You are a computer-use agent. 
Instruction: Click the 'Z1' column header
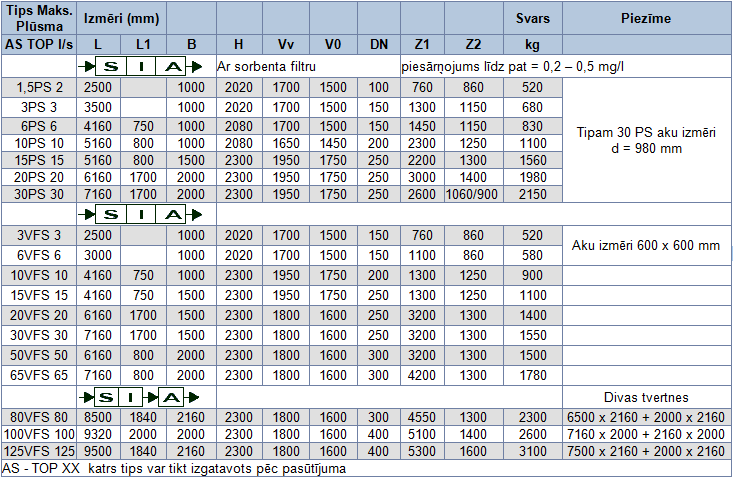point(422,44)
